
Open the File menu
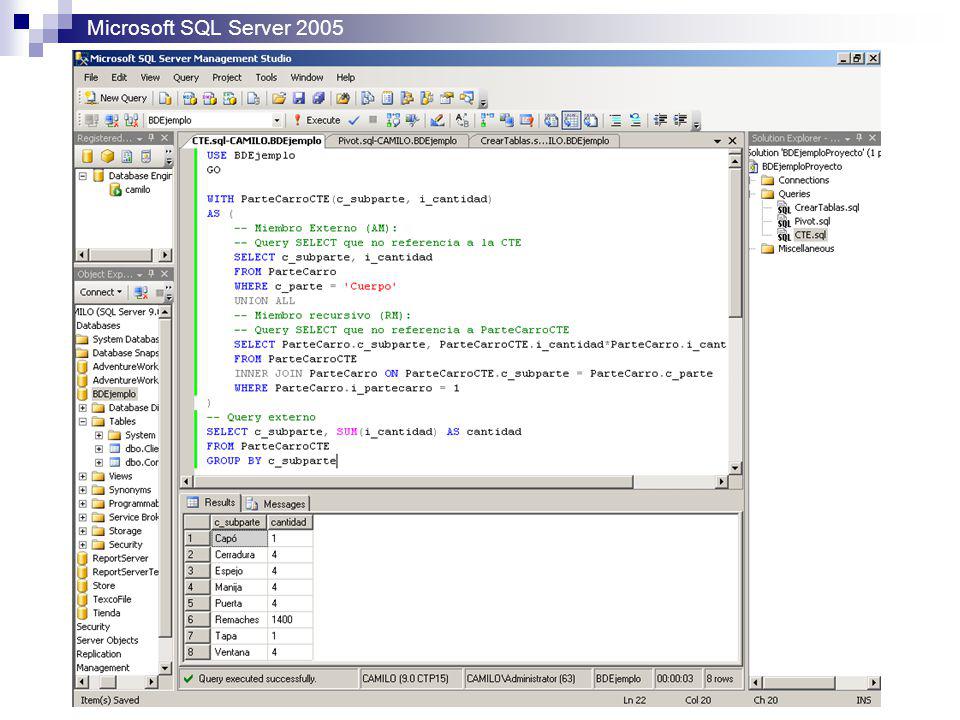tap(91, 77)
